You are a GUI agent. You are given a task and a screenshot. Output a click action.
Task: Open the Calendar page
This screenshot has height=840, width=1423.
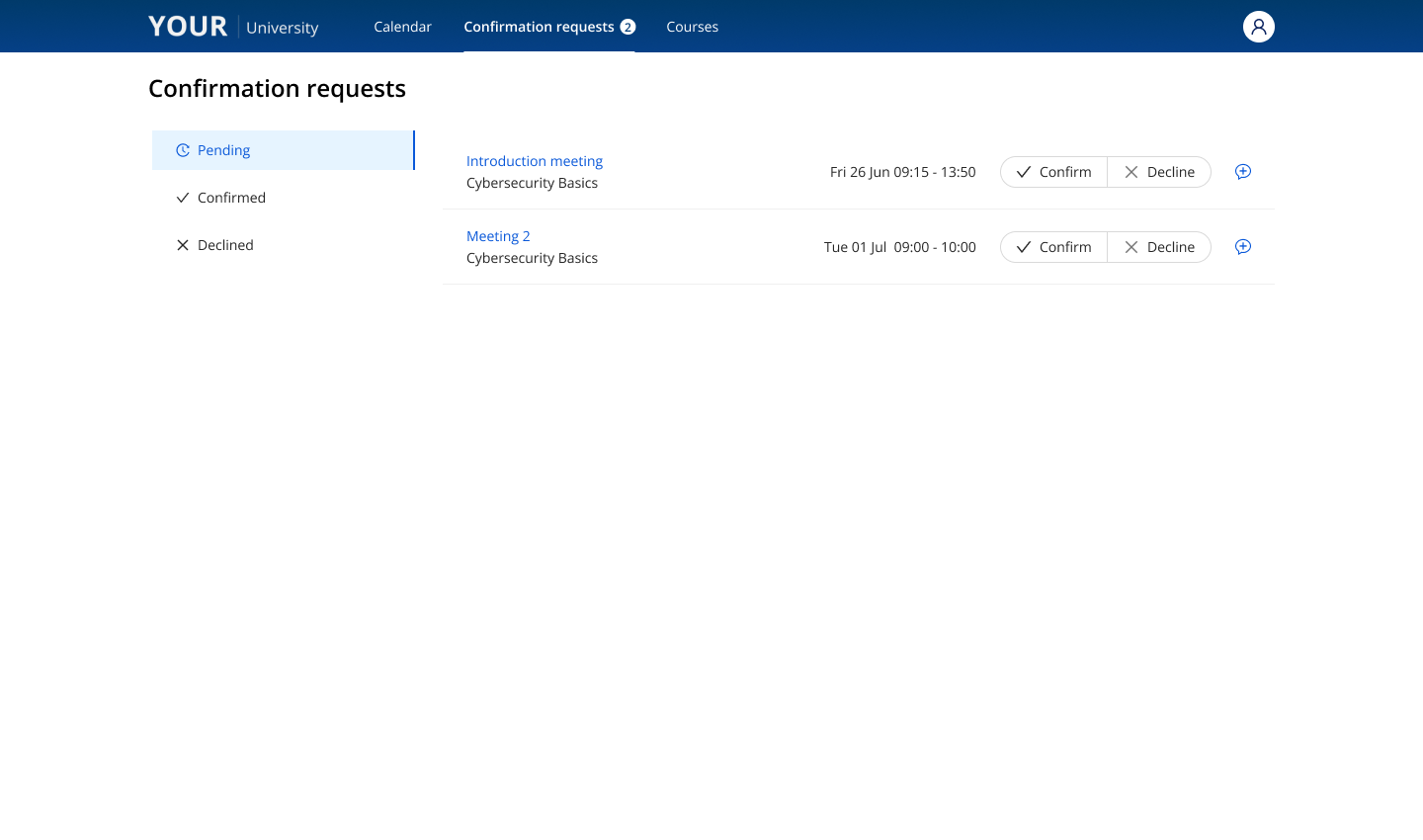[402, 27]
